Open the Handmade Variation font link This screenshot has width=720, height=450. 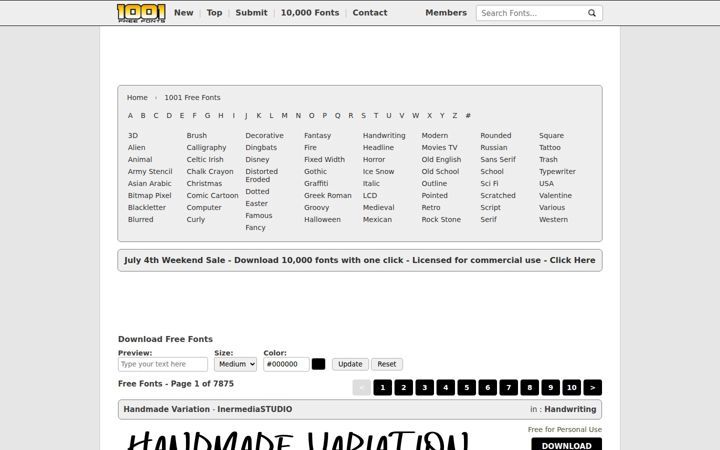166,409
